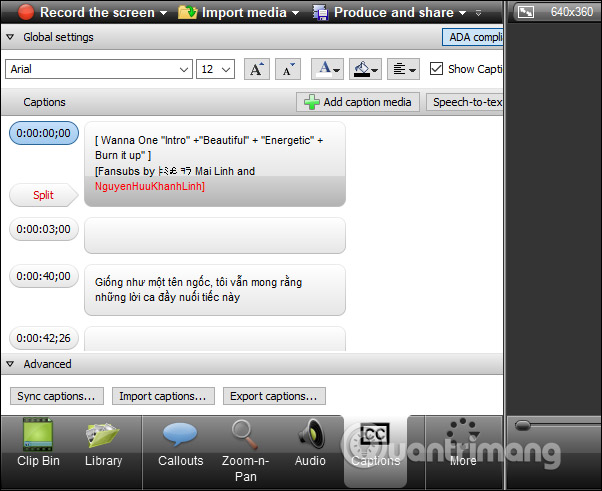This screenshot has height=491, width=602.
Task: Click the Import media folder icon
Action: [187, 13]
